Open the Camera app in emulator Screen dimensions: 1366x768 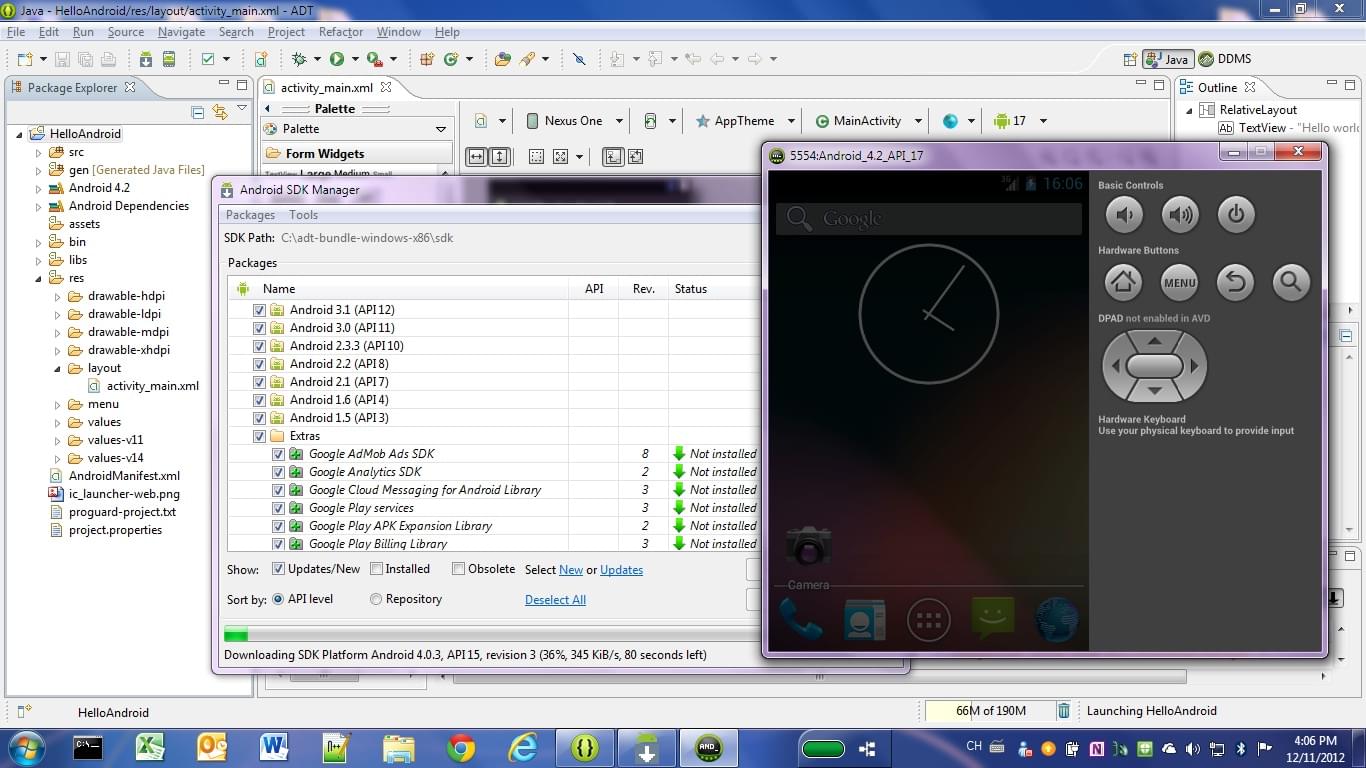(808, 547)
